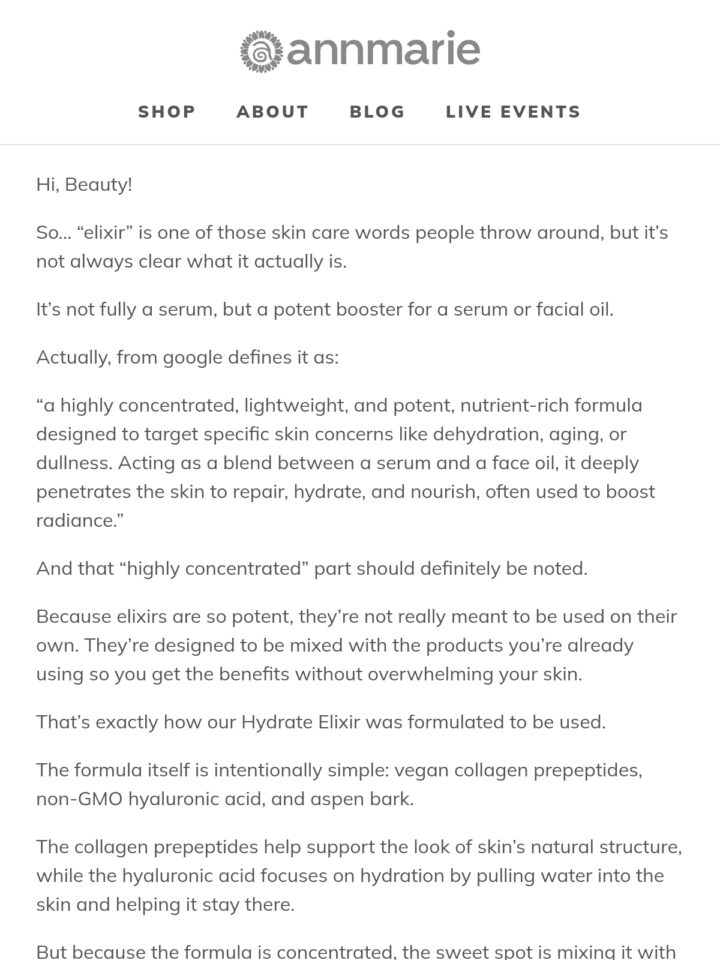Click the paragraph starting "Because elixirs are so potent"
This screenshot has height=960, width=720.
point(356,645)
